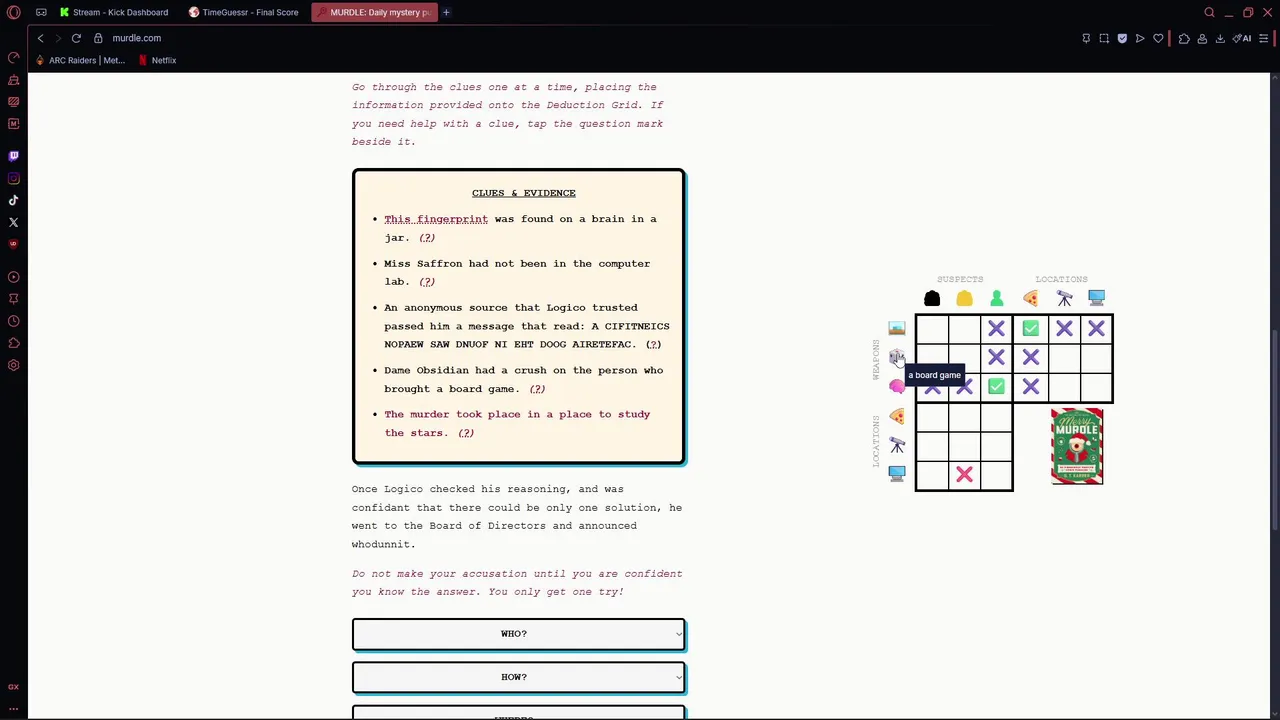Open the browser tab search magnifier
Viewport: 1280px width, 720px height.
(1209, 12)
